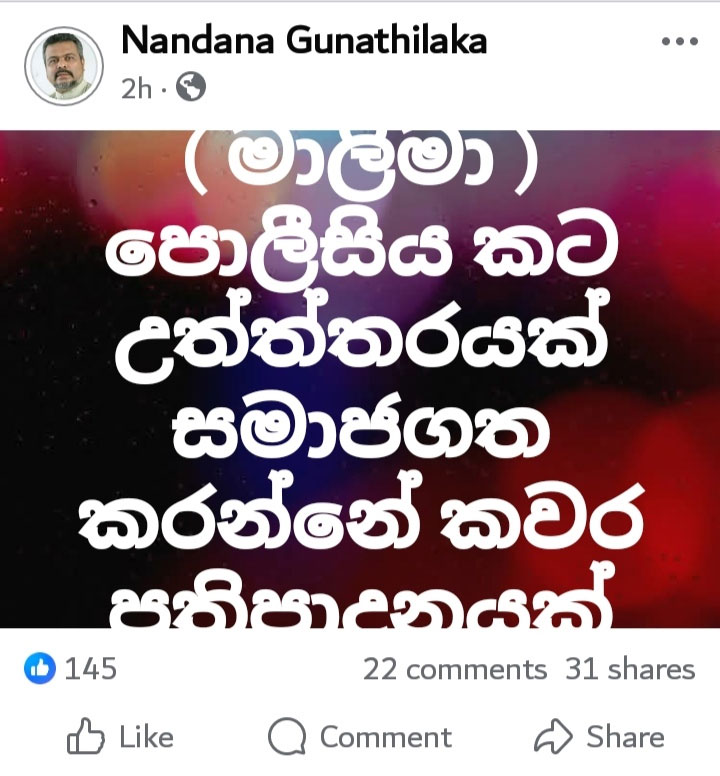Tap the curved arrow Share icon

(553, 736)
